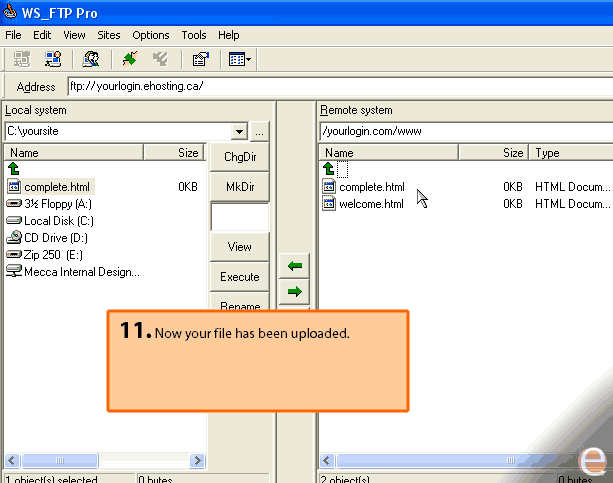Click the green Quick Connect plug icon
This screenshot has width=613, height=483.
(x=130, y=59)
